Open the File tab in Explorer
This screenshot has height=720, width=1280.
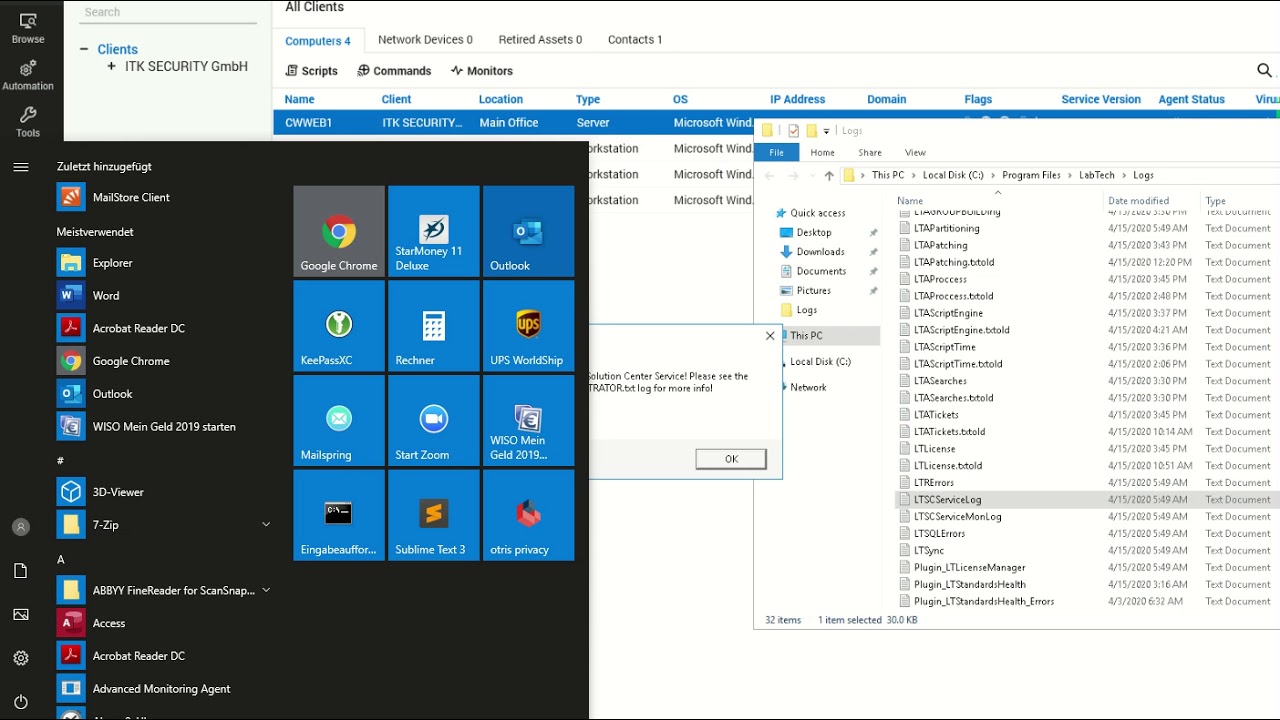click(x=777, y=152)
